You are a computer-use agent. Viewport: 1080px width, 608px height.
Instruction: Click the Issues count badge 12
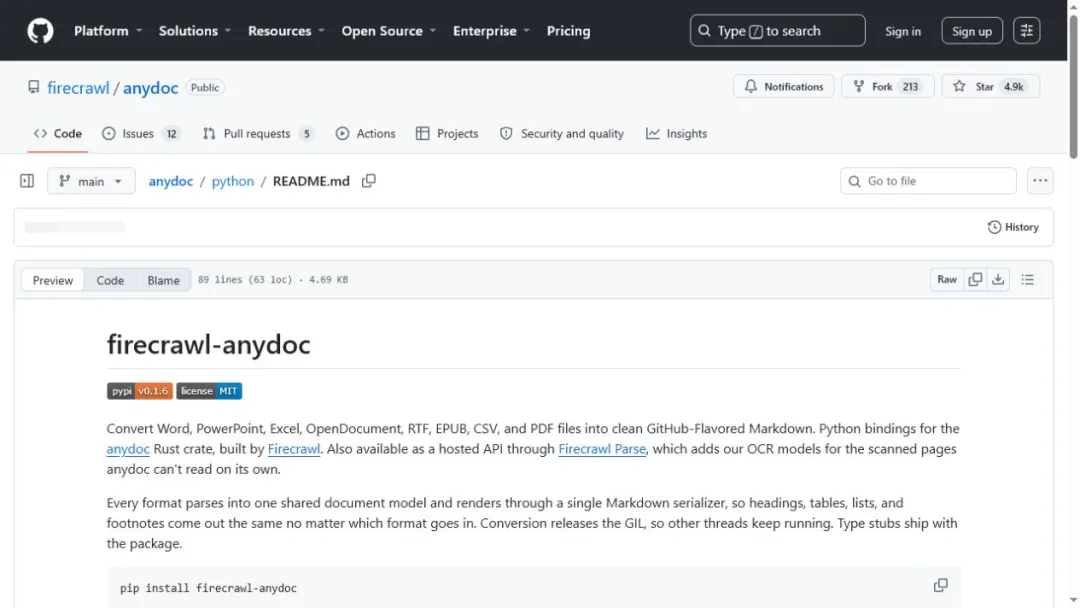point(171,134)
